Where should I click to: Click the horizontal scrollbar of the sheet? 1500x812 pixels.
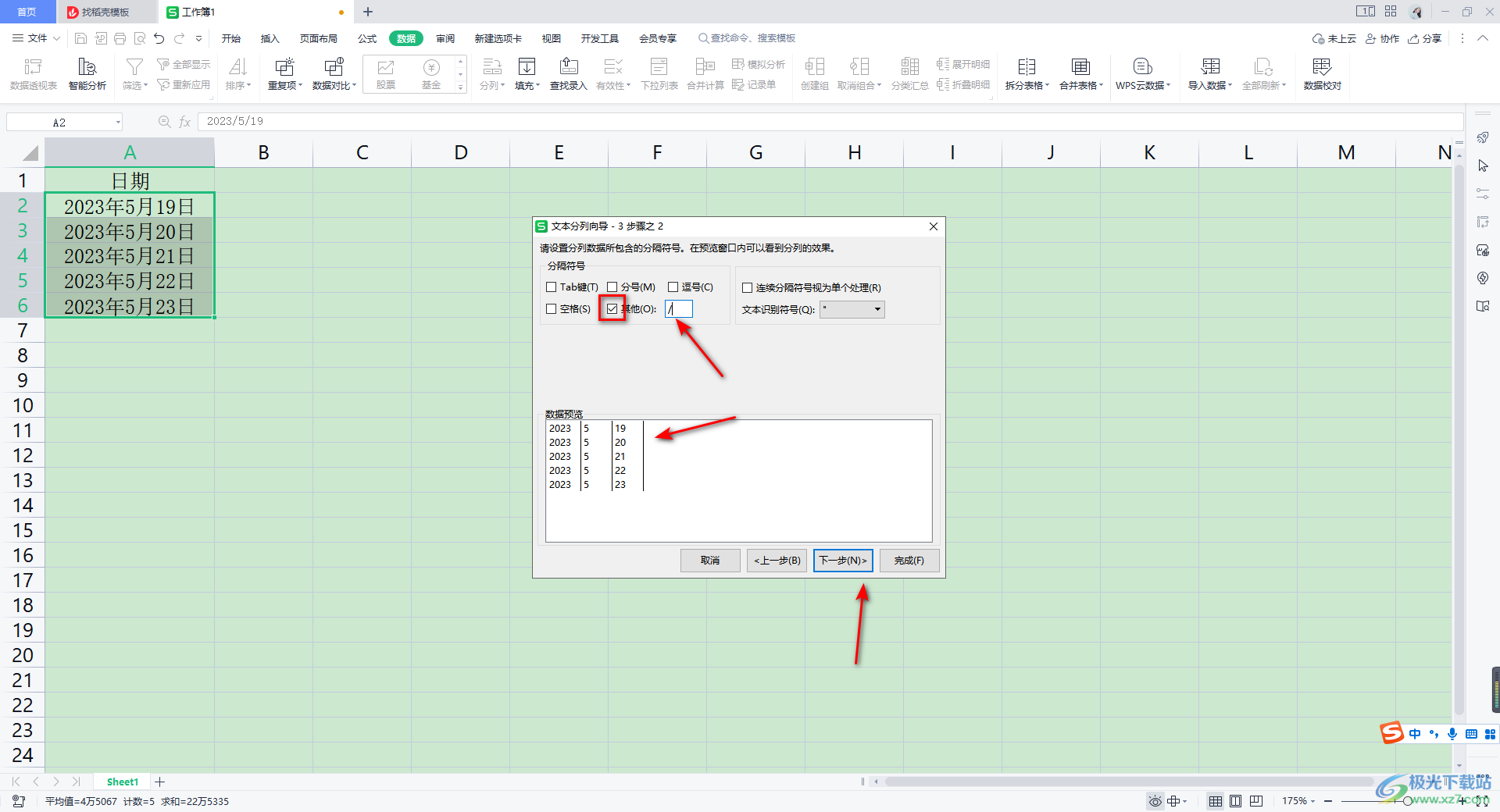click(1129, 782)
